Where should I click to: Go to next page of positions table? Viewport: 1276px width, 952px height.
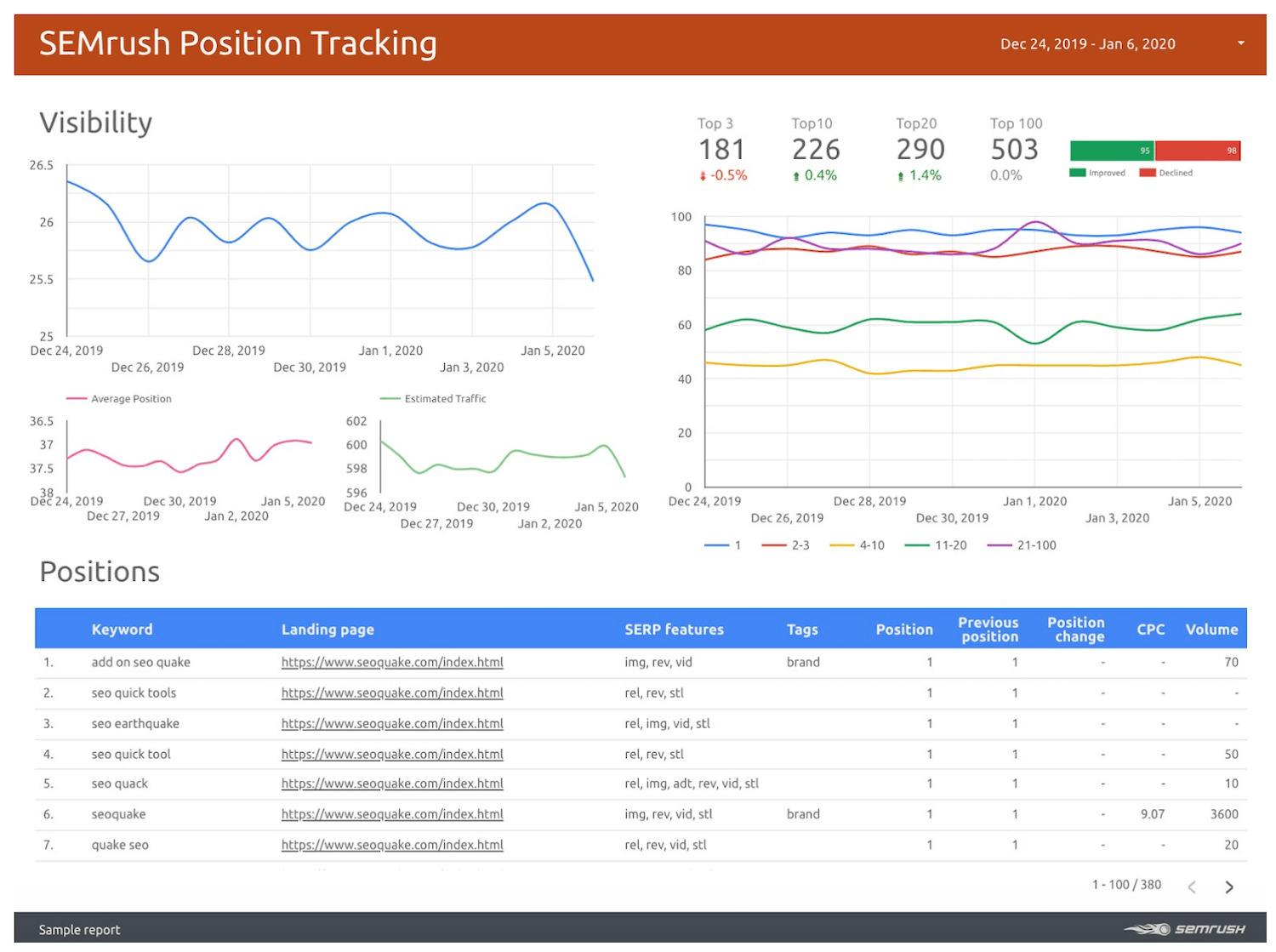coord(1228,887)
